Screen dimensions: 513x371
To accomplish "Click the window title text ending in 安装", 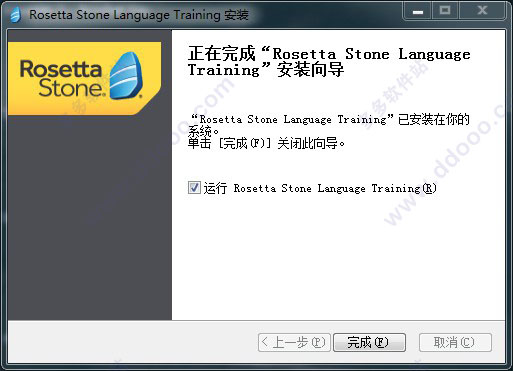I will click(x=139, y=15).
